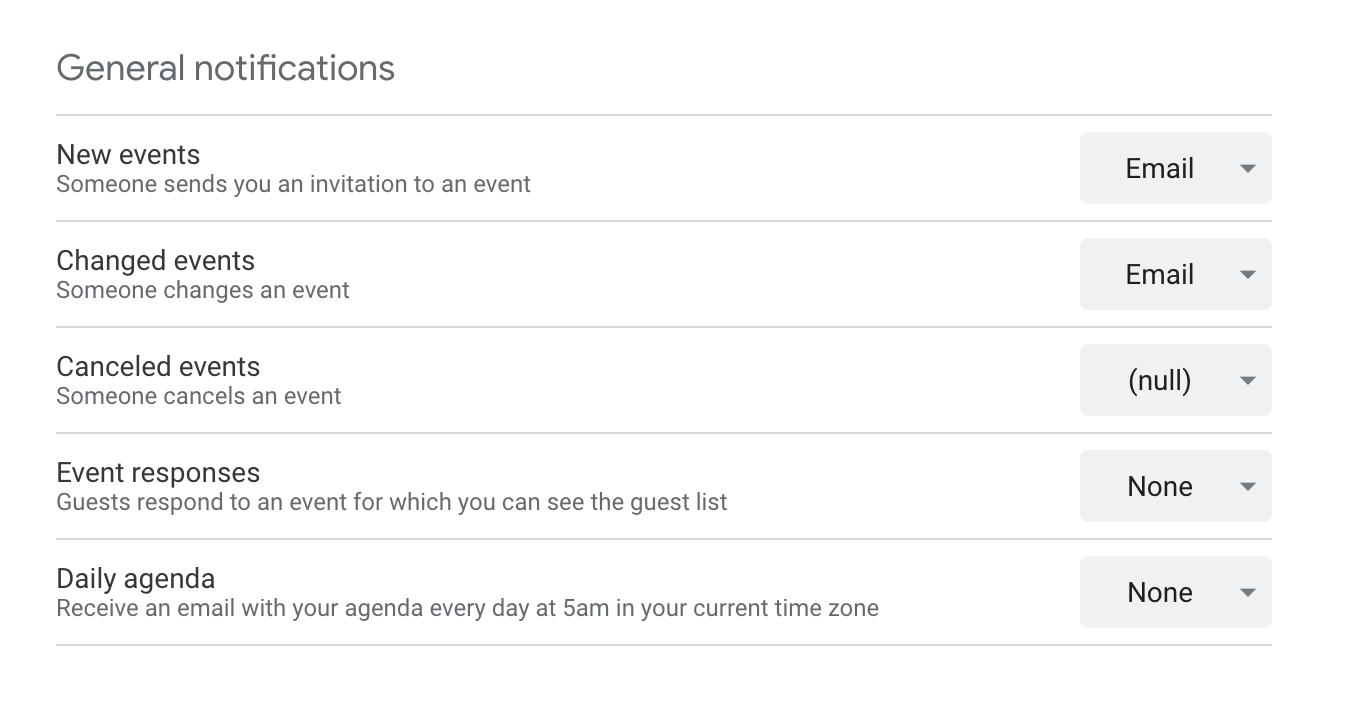Click the Event responses label
The height and width of the screenshot is (722, 1350).
pyautogui.click(x=158, y=473)
